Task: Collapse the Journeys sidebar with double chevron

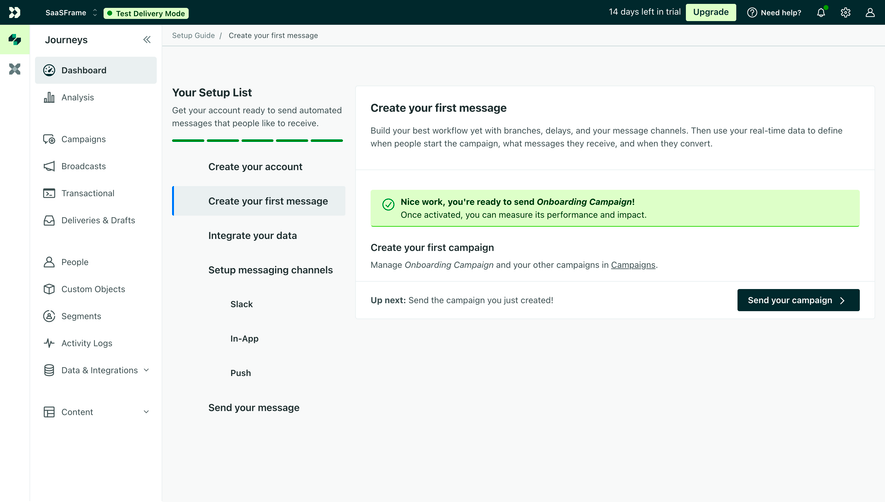Action: (147, 40)
